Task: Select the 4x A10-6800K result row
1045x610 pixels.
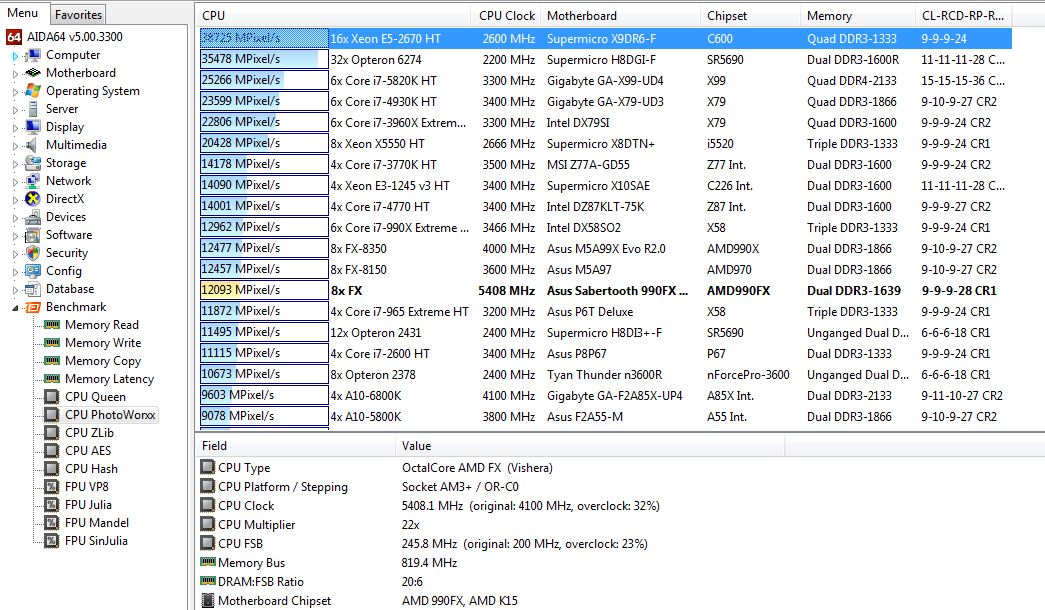Action: pos(605,395)
